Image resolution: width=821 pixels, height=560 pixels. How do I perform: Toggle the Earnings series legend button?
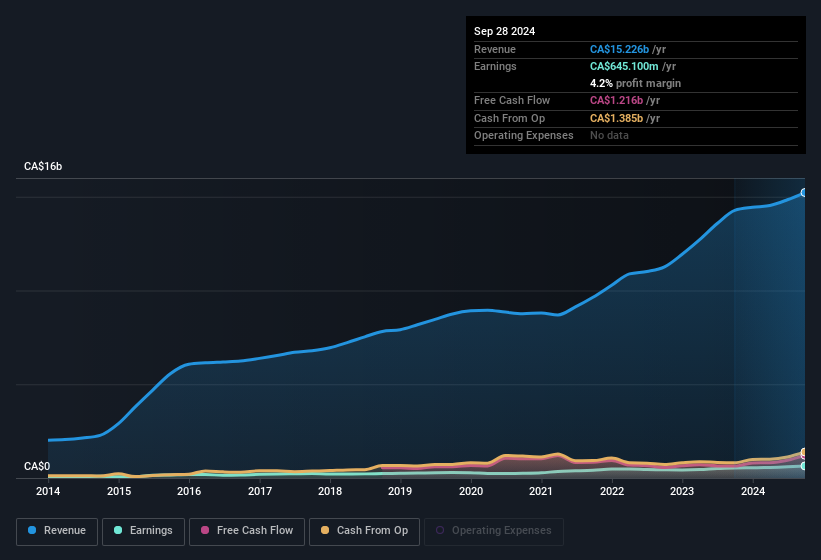click(143, 531)
